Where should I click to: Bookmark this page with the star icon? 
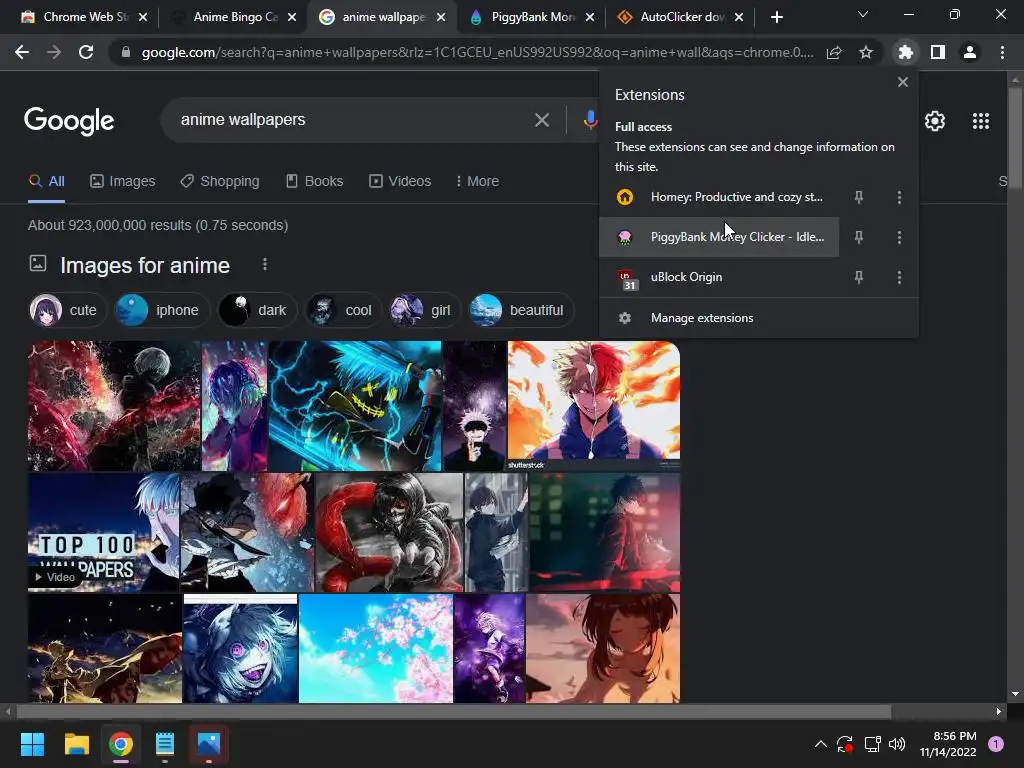[866, 52]
